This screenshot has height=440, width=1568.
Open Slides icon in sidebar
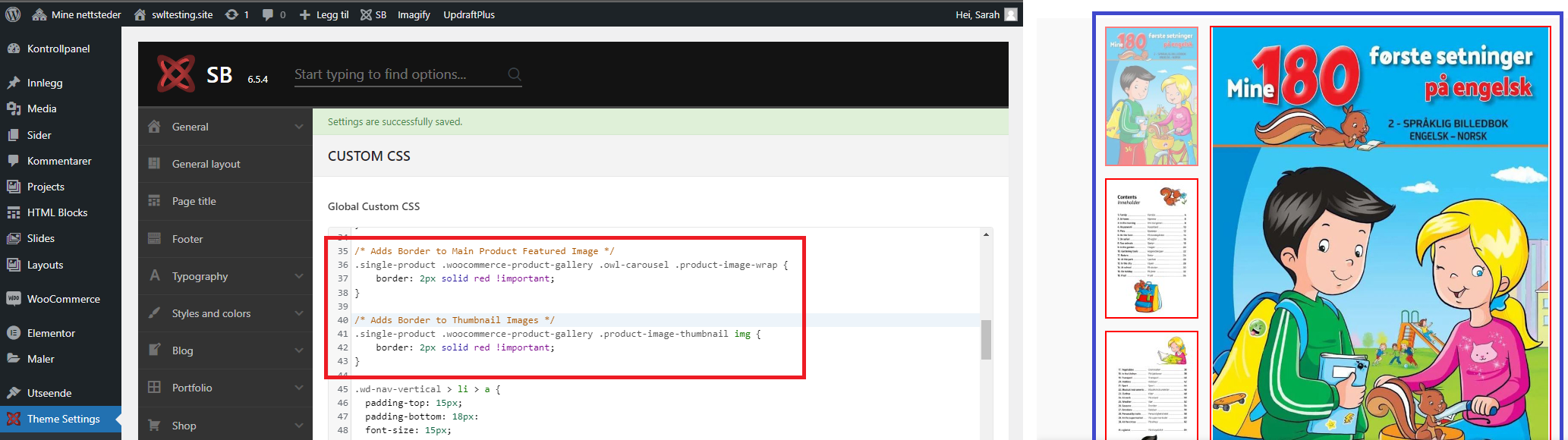pyautogui.click(x=14, y=238)
